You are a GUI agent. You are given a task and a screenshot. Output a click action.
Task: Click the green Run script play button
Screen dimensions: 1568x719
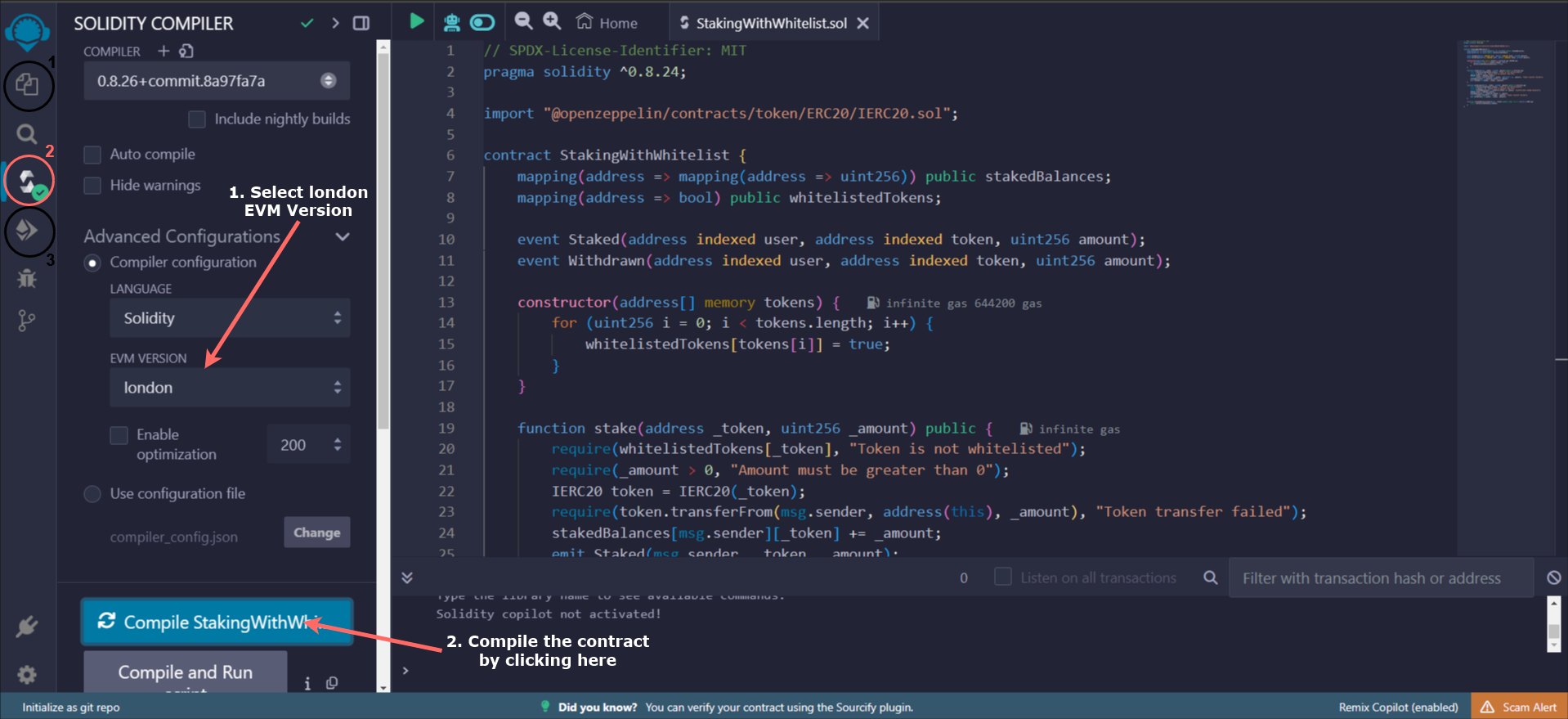tap(417, 22)
